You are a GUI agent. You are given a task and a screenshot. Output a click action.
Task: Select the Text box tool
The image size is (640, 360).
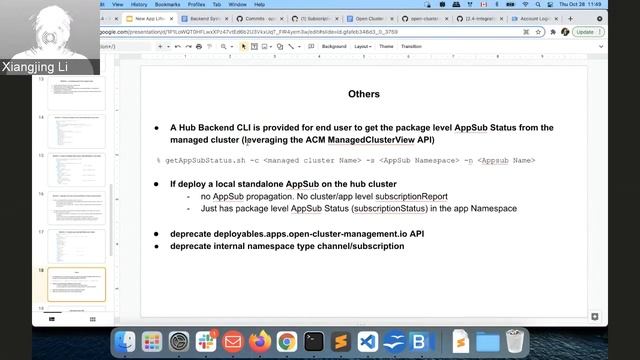click(254, 47)
